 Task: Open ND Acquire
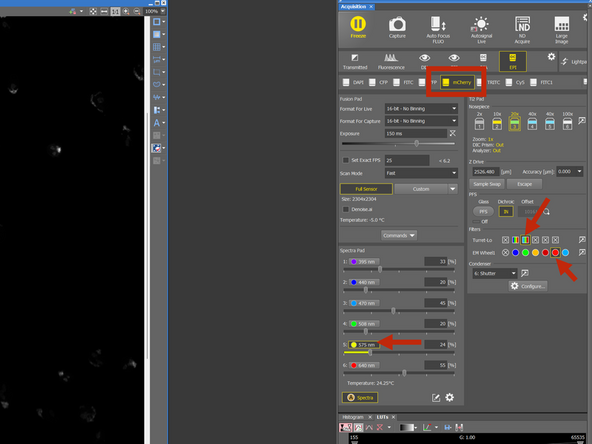coord(522,29)
